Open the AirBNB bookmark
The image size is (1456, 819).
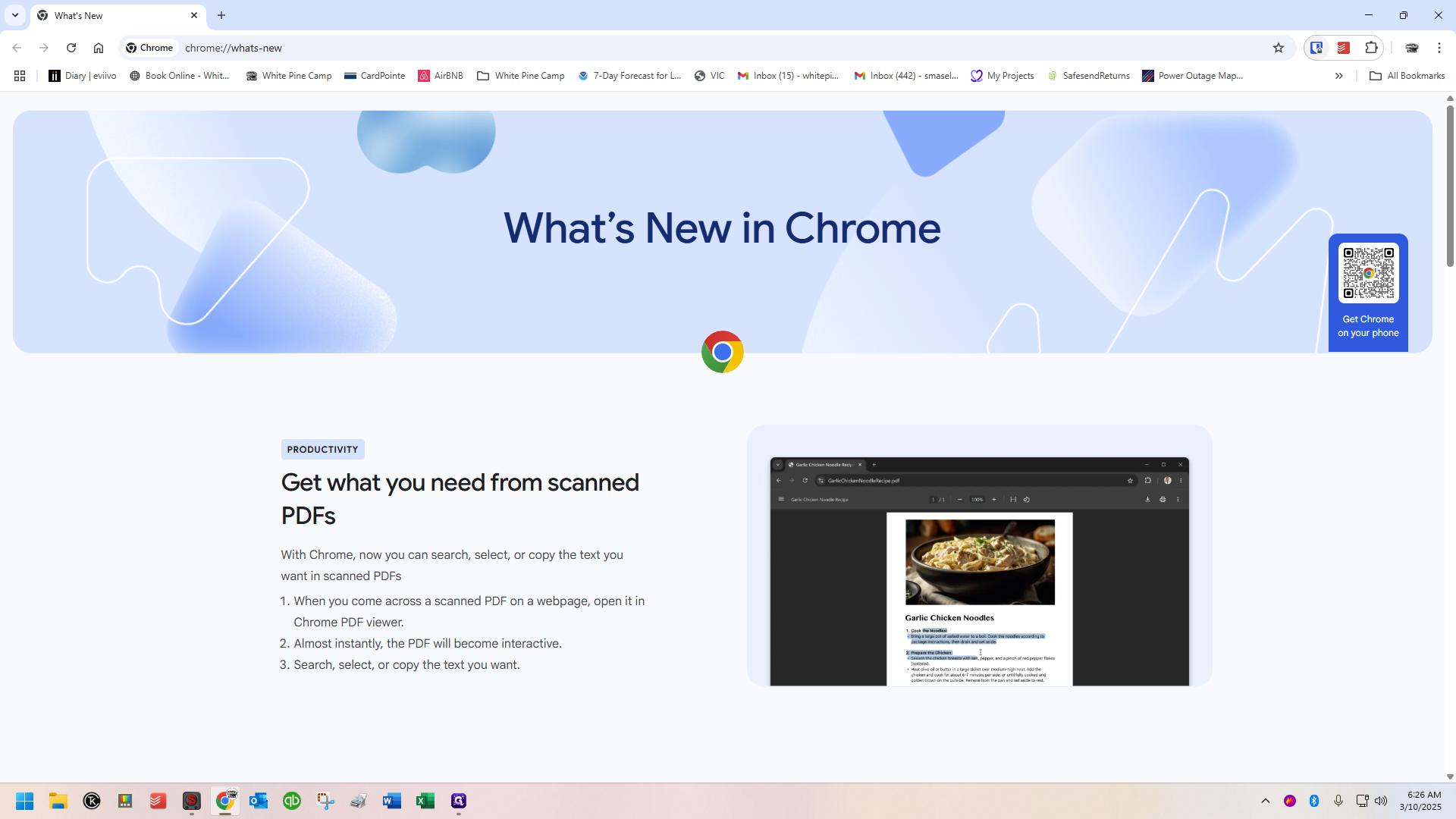tap(441, 76)
